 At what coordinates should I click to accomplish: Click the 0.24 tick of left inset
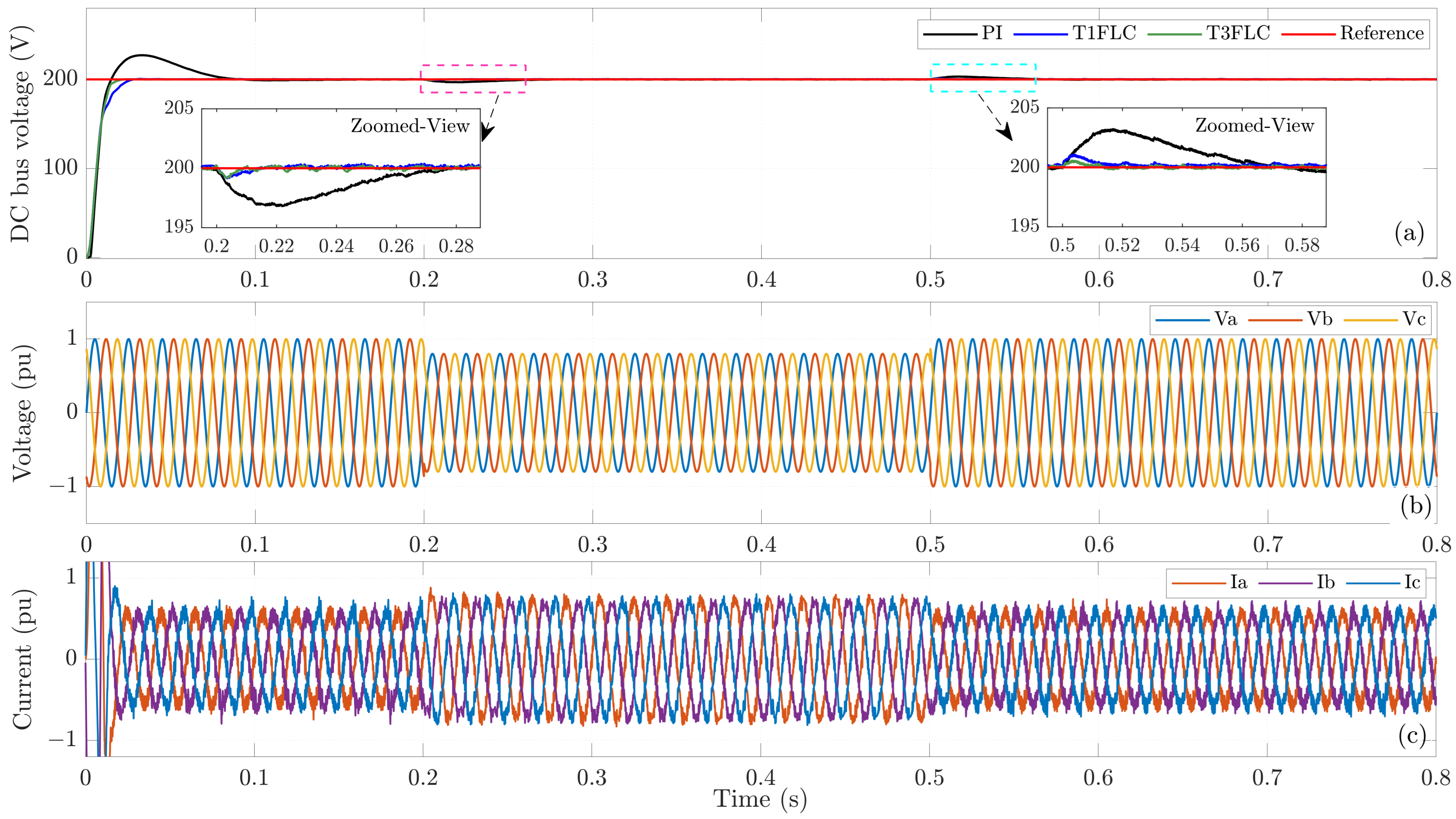[336, 247]
